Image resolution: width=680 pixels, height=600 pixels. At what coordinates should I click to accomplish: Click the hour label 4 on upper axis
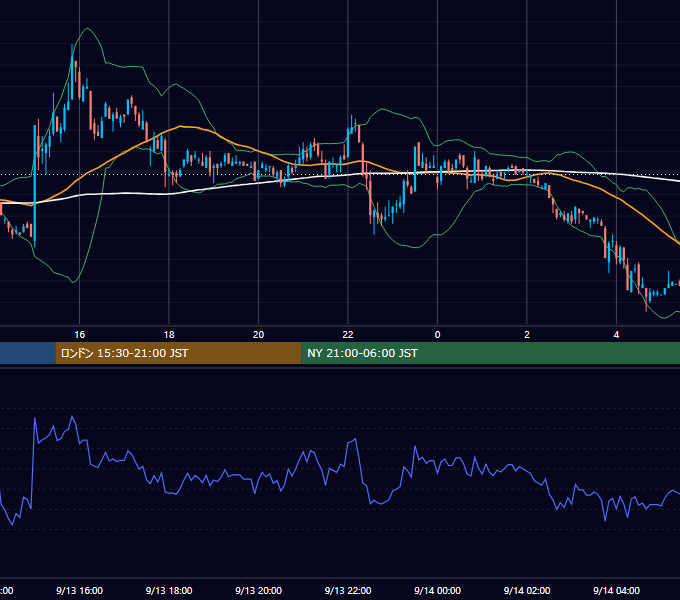[x=616, y=335]
